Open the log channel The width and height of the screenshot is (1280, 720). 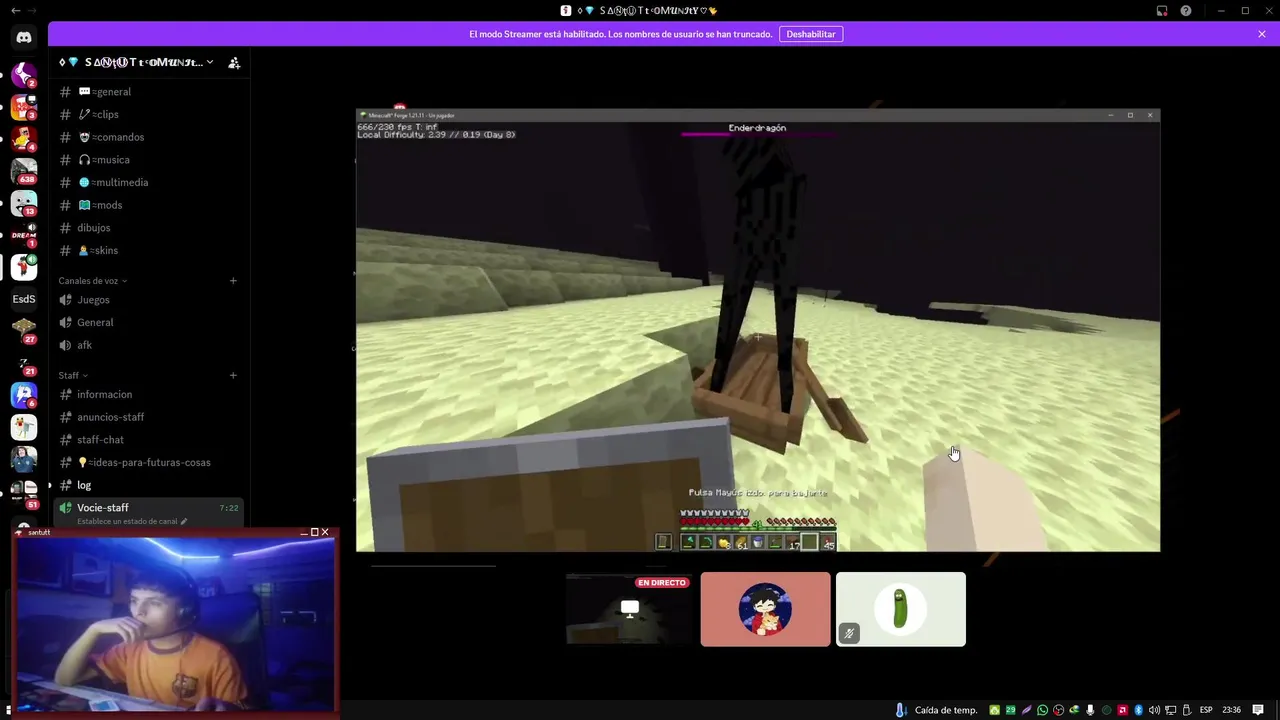148,485
